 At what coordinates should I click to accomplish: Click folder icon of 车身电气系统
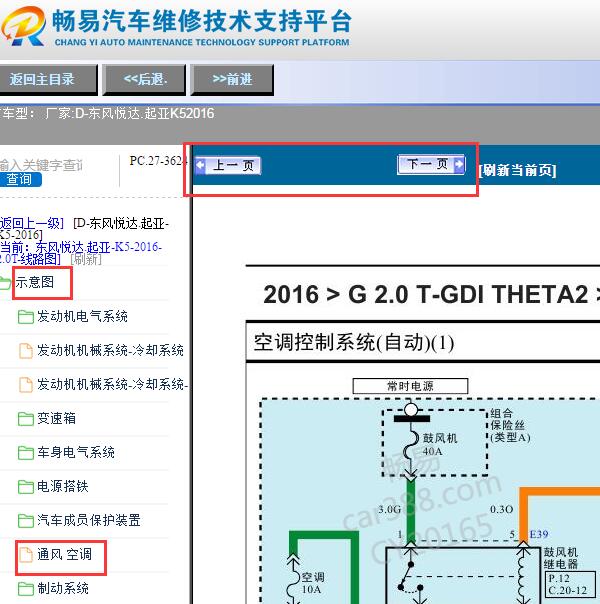tap(26, 453)
